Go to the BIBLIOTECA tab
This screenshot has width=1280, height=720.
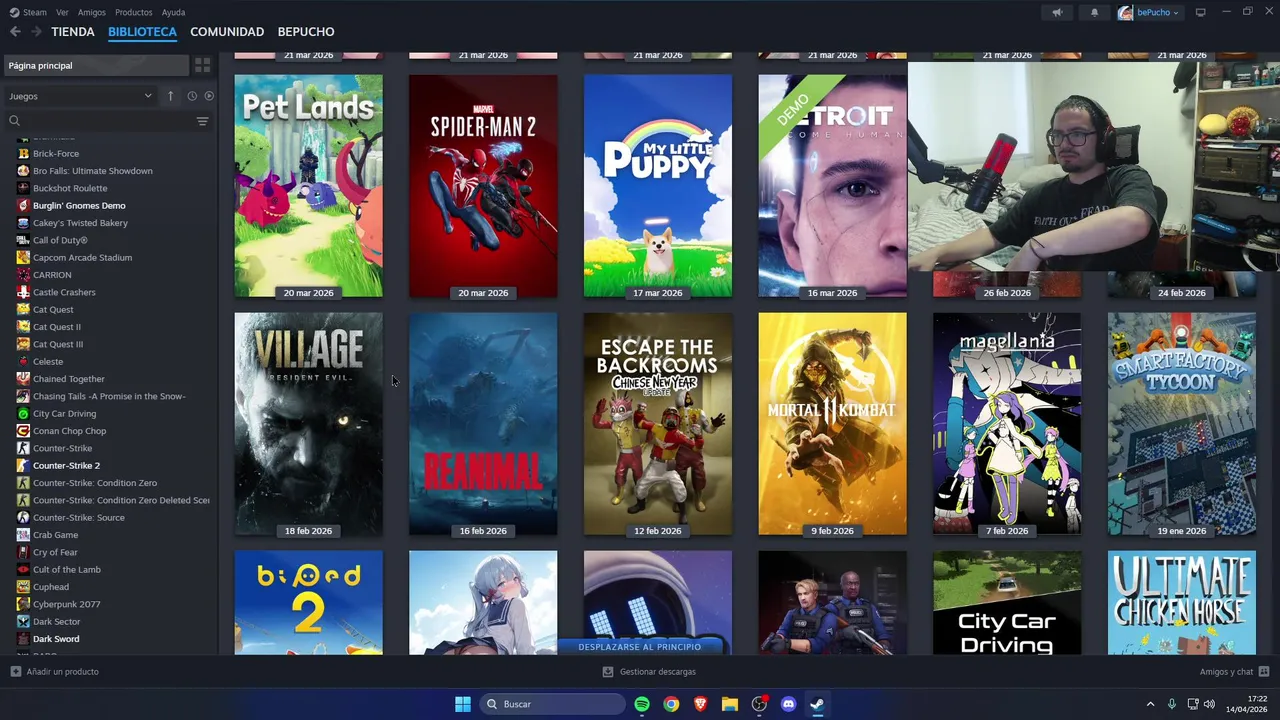coord(142,32)
